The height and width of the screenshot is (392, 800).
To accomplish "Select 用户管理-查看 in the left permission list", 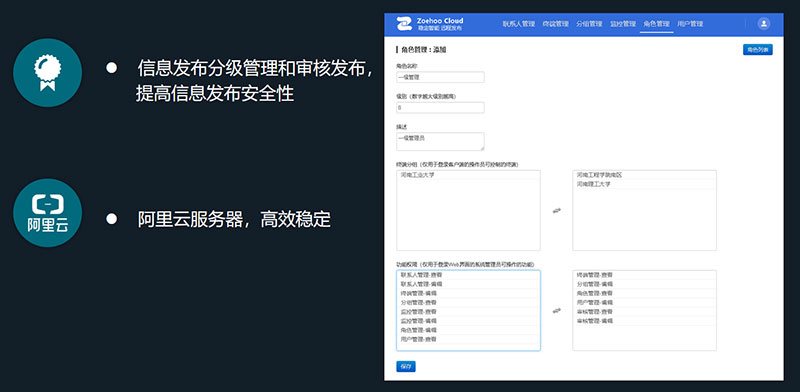I will (x=468, y=339).
